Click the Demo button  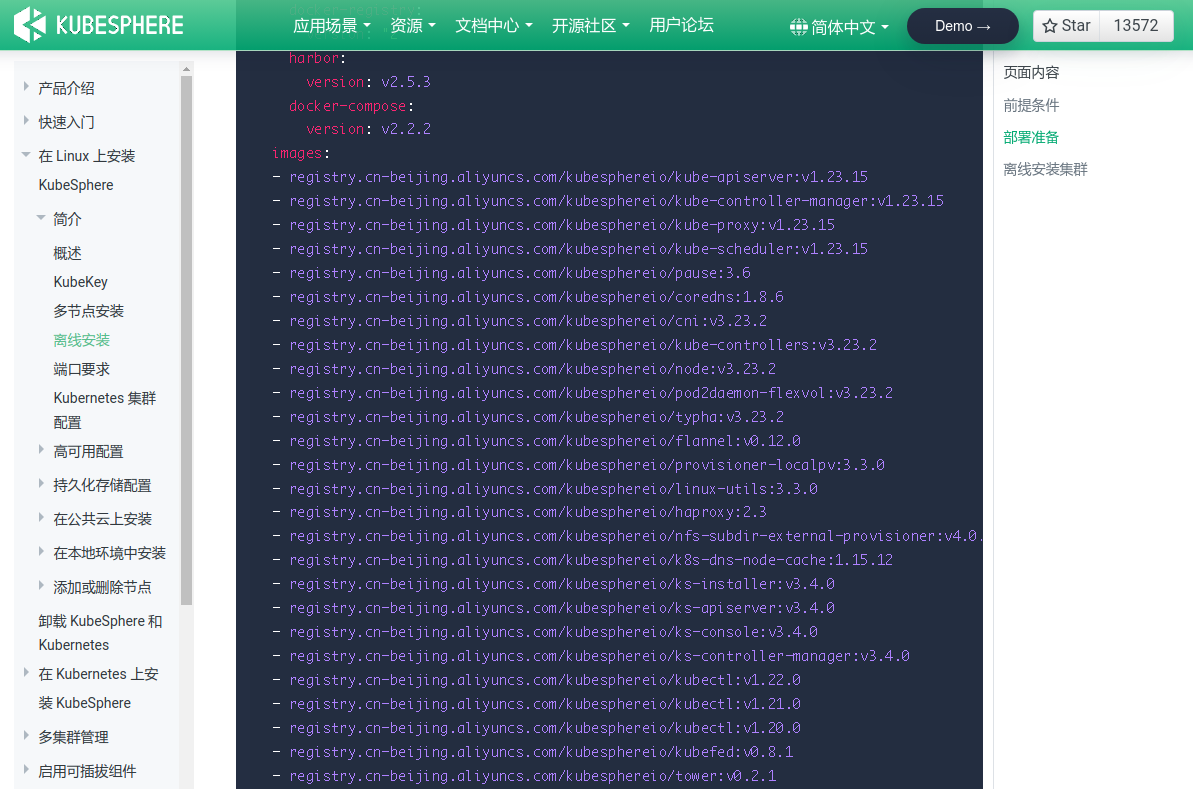tap(962, 26)
